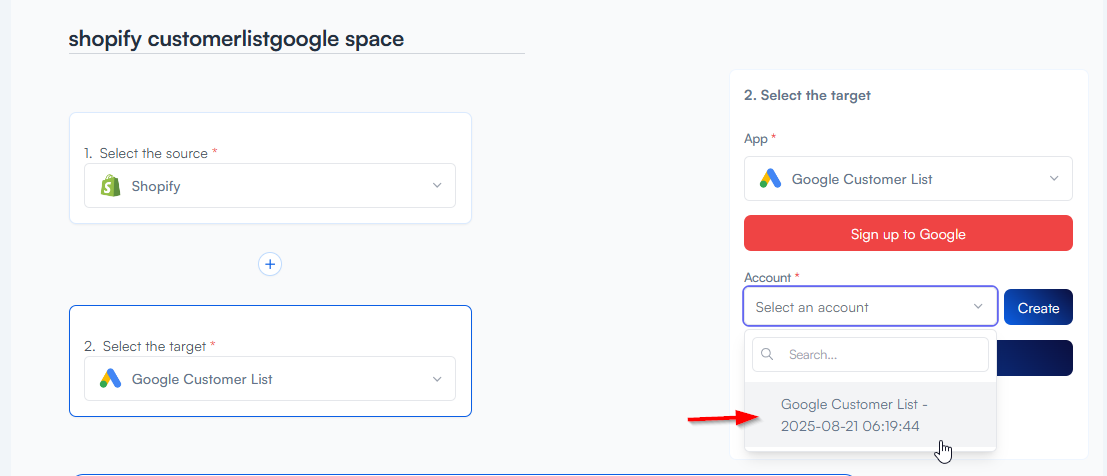
Task: Select the '1. Select the source' card
Action: (270, 135)
